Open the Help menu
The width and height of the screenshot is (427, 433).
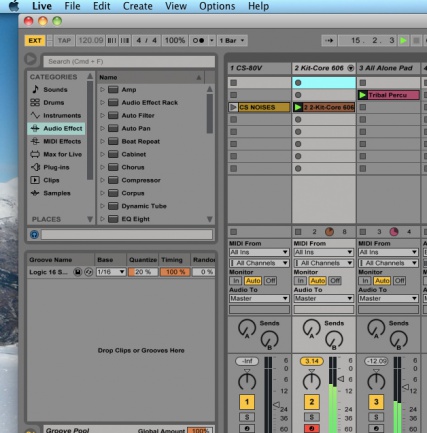coord(258,6)
